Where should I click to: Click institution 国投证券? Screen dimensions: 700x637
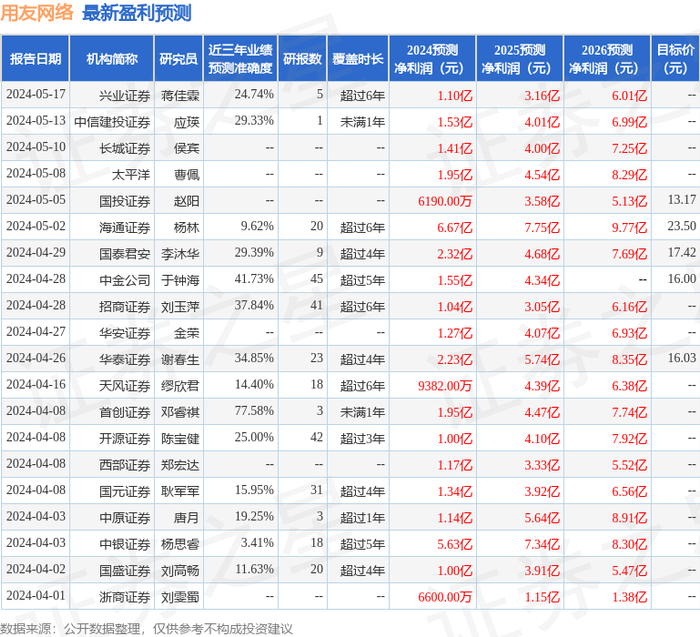125,201
